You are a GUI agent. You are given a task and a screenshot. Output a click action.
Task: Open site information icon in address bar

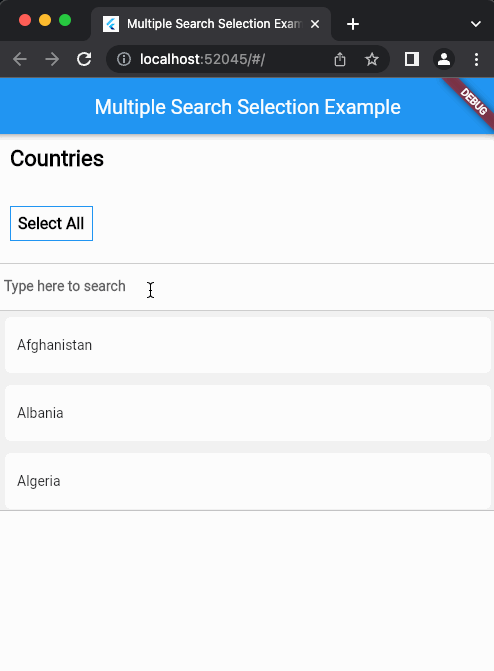pos(124,59)
